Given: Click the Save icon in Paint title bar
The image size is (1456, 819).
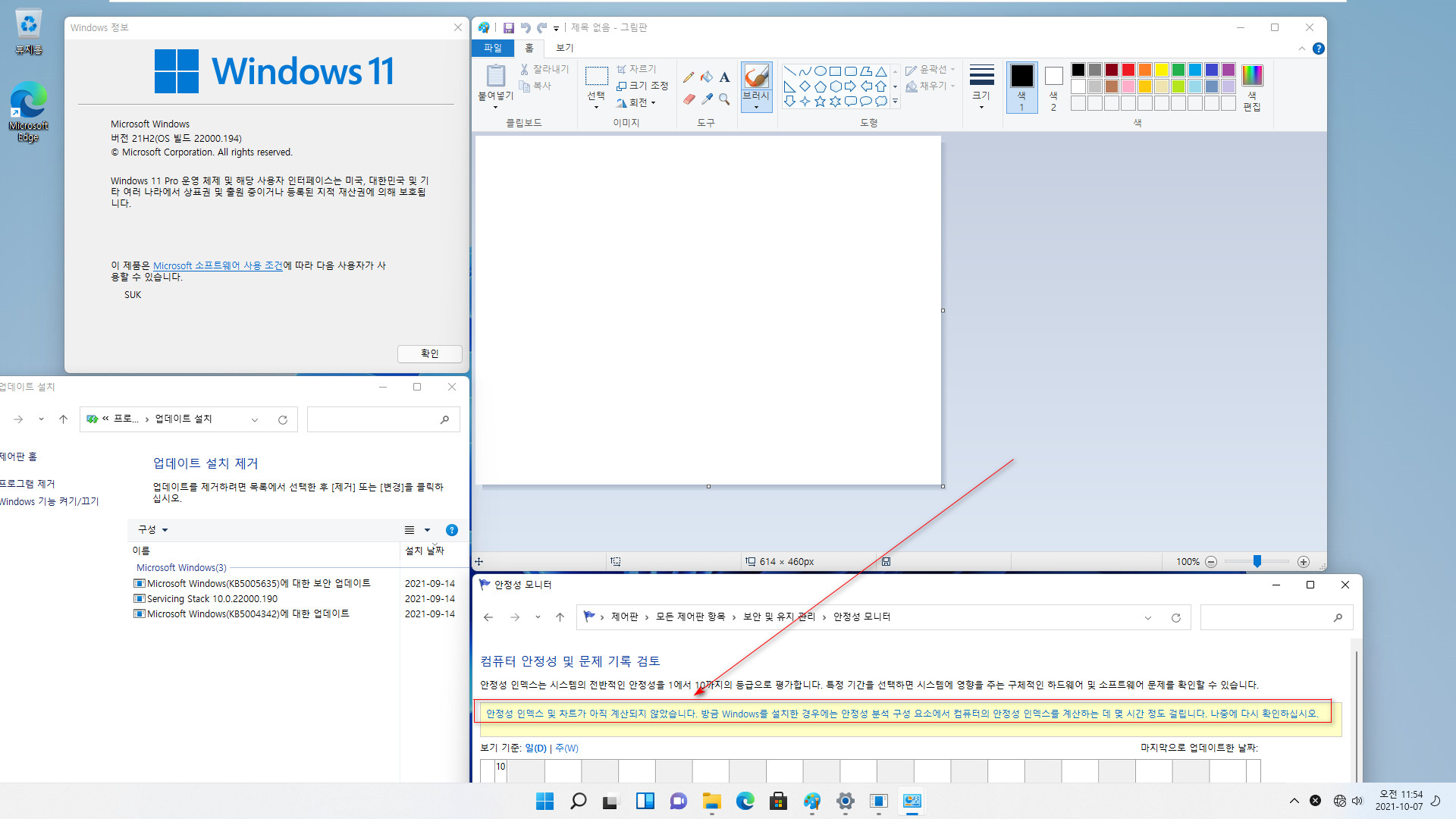Looking at the screenshot, I should tap(509, 28).
